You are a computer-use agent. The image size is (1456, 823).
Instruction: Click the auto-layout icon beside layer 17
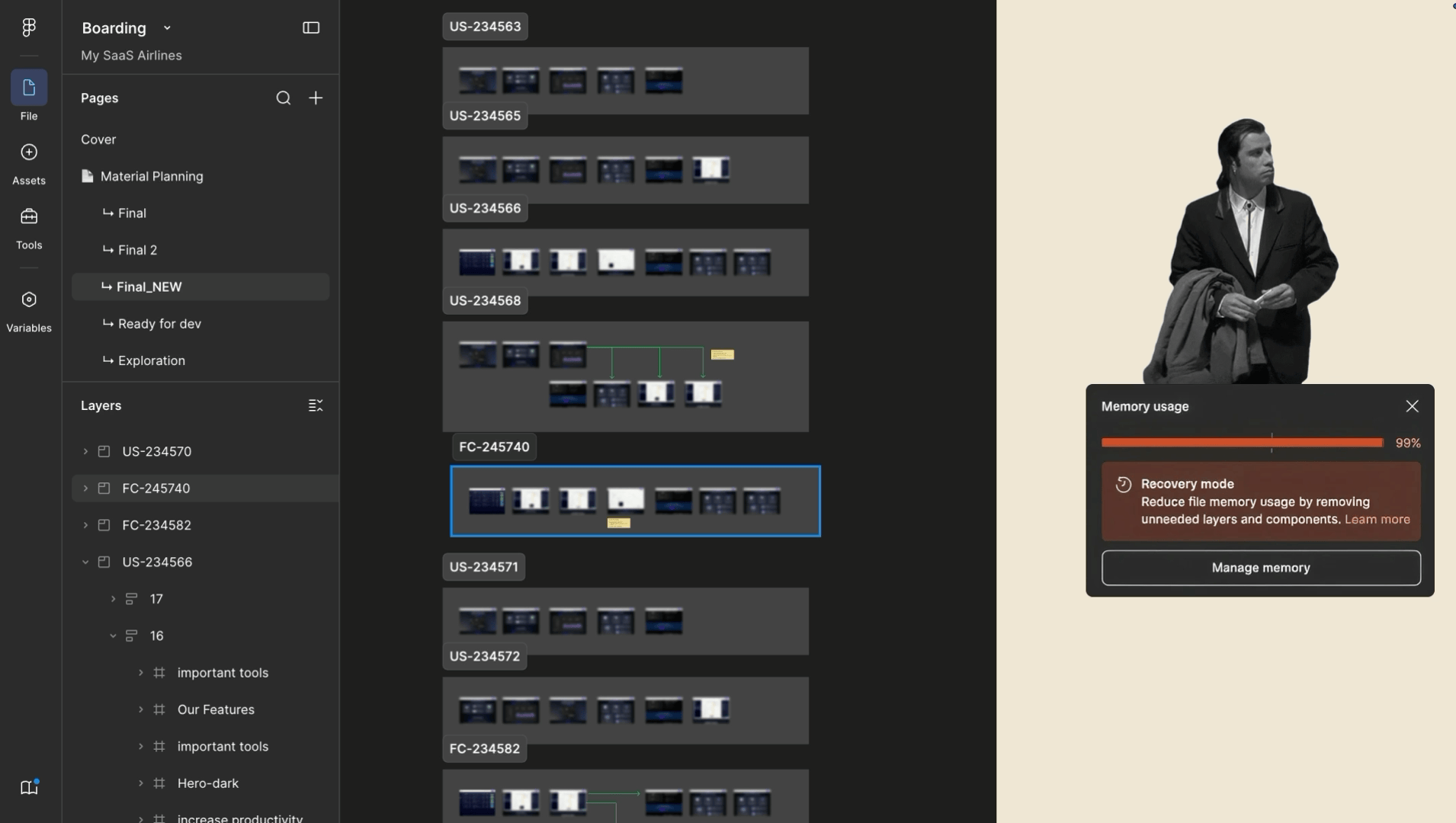coord(131,599)
